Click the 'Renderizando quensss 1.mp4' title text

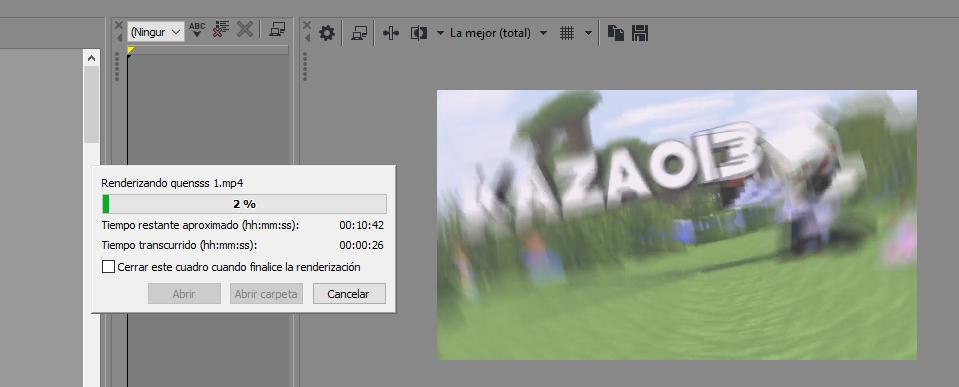click(172, 183)
